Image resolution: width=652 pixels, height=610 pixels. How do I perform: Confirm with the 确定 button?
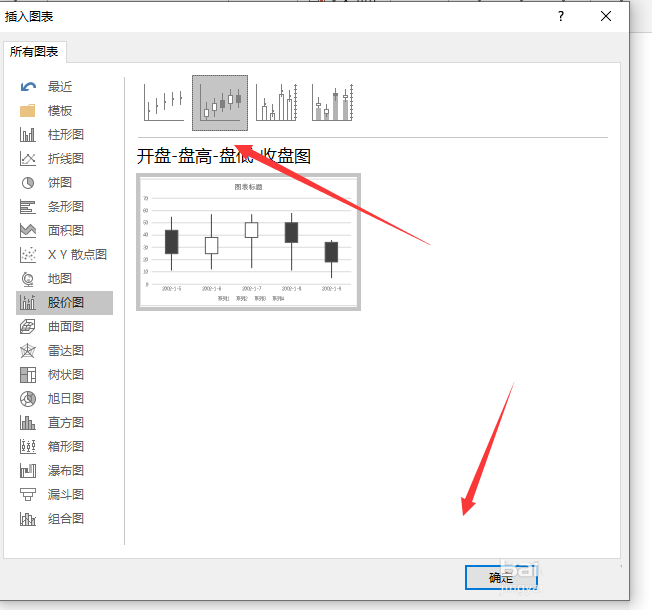[x=501, y=577]
